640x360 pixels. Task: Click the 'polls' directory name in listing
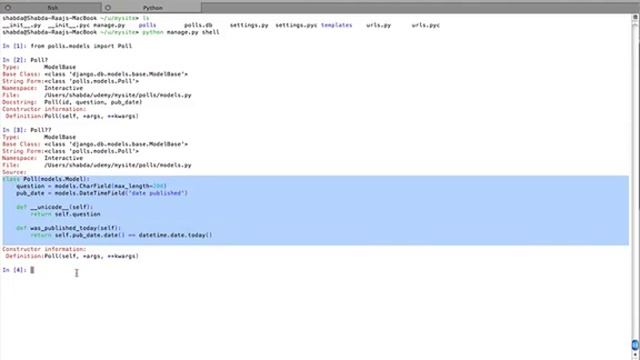point(147,25)
